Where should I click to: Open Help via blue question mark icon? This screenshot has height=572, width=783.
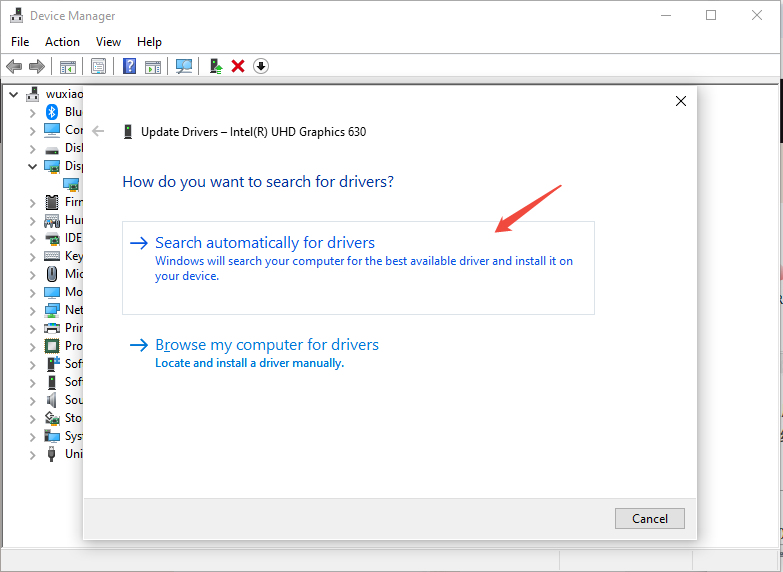point(129,66)
